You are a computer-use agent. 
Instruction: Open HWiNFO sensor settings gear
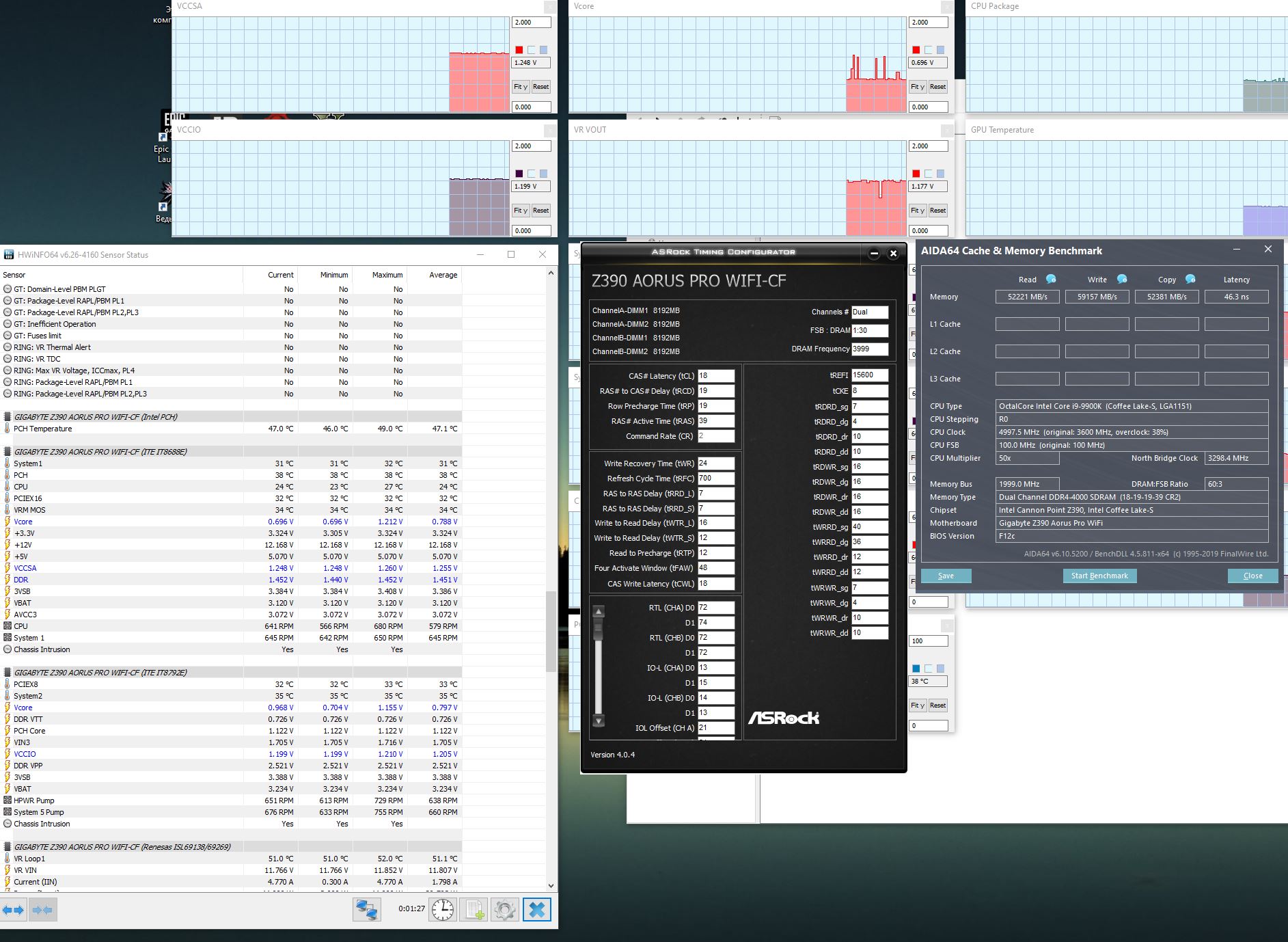tap(505, 910)
